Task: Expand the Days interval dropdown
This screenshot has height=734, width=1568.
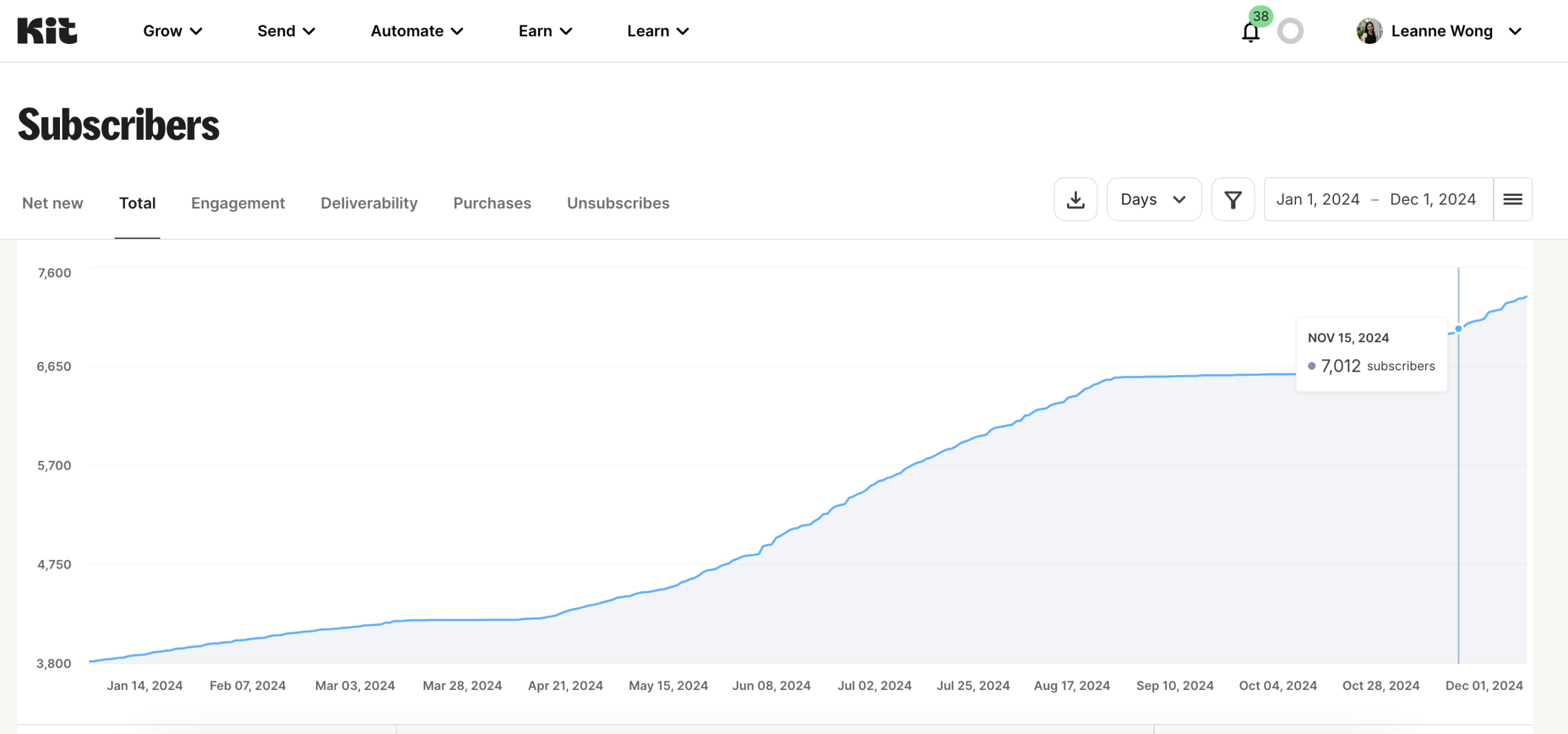Action: 1153,199
